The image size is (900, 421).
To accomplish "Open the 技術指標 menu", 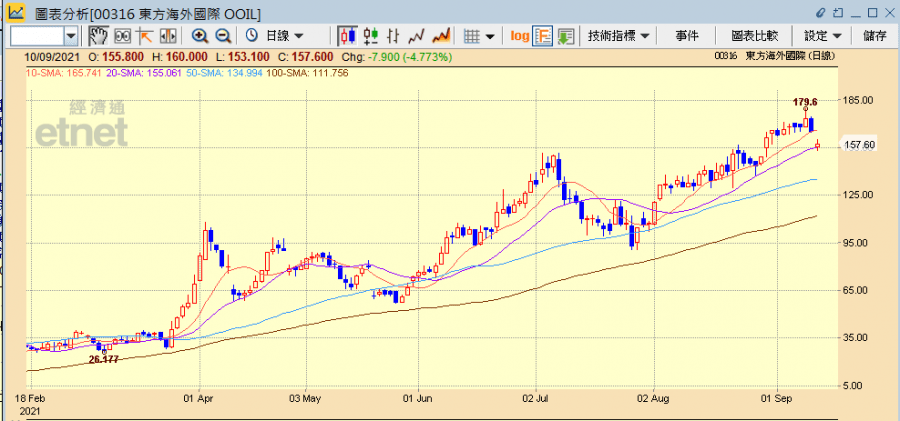I will tap(620, 36).
